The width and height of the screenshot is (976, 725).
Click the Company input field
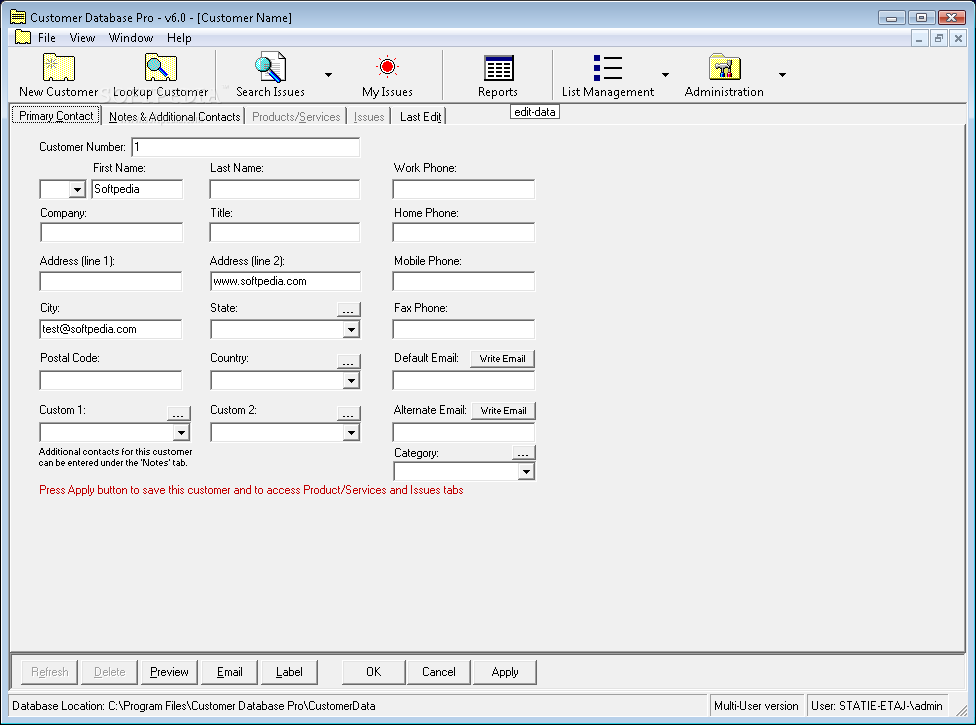coord(111,232)
